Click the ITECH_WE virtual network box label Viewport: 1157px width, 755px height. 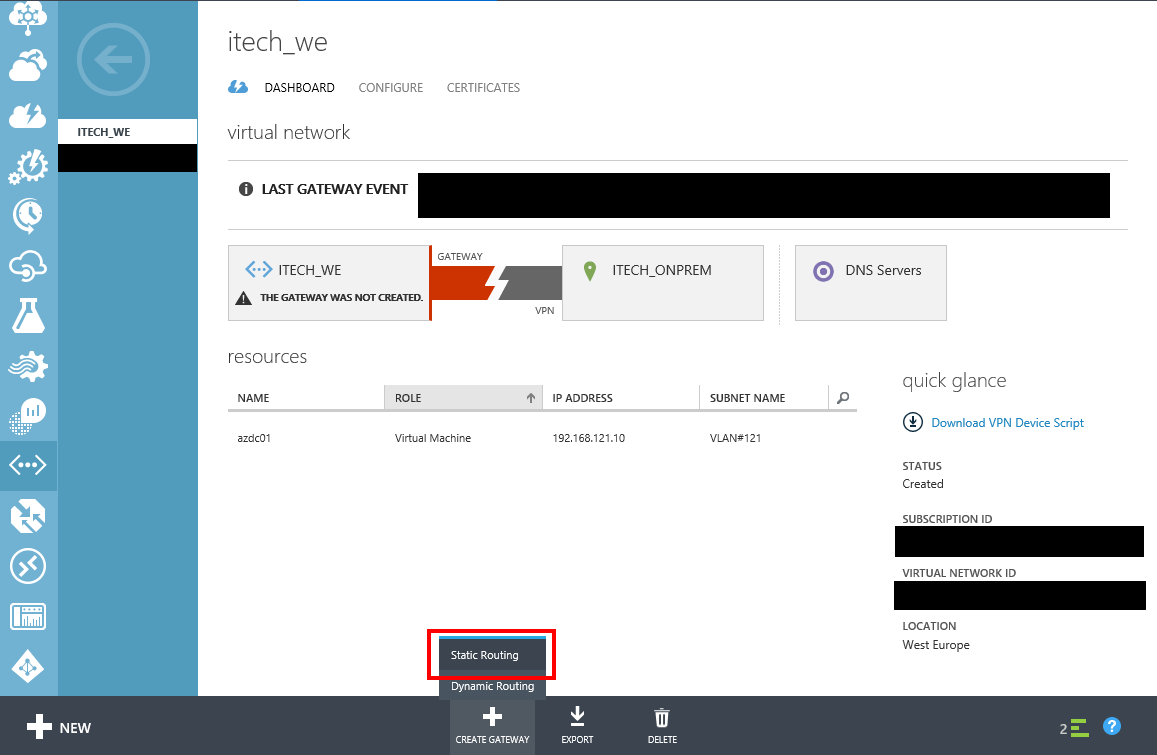310,270
